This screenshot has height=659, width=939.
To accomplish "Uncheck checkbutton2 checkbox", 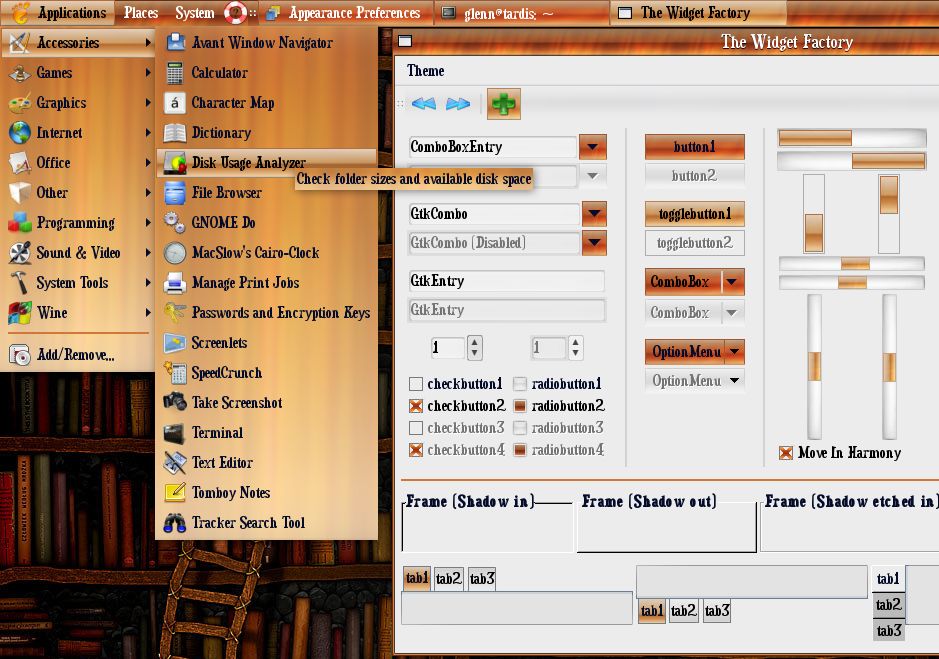I will click(416, 406).
